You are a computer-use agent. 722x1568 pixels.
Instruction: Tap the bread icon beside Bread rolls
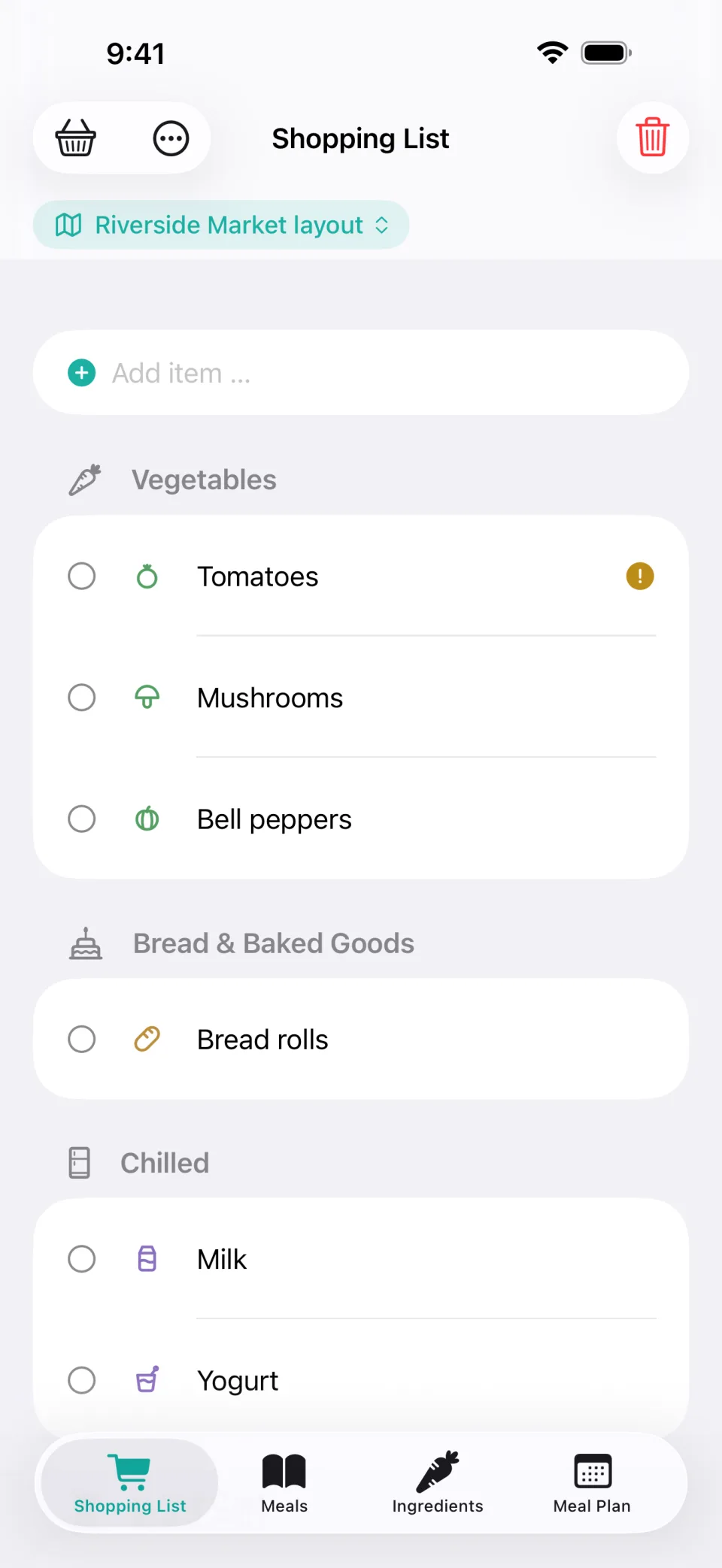pyautogui.click(x=147, y=1039)
